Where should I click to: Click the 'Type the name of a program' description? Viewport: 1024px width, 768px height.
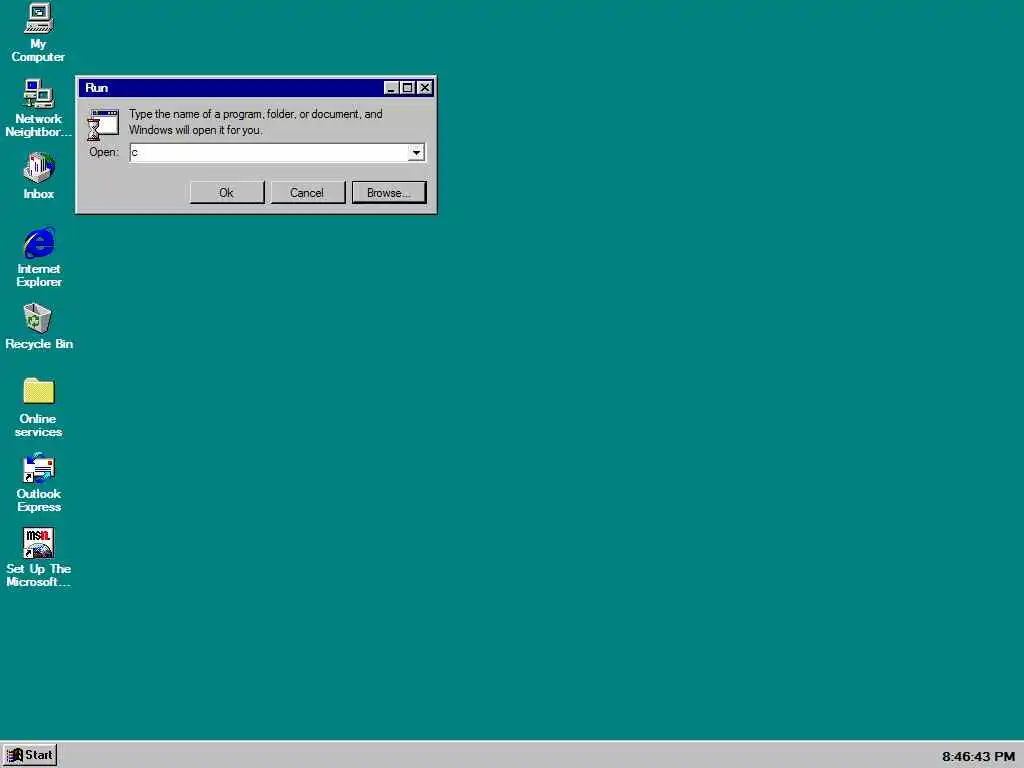(255, 122)
